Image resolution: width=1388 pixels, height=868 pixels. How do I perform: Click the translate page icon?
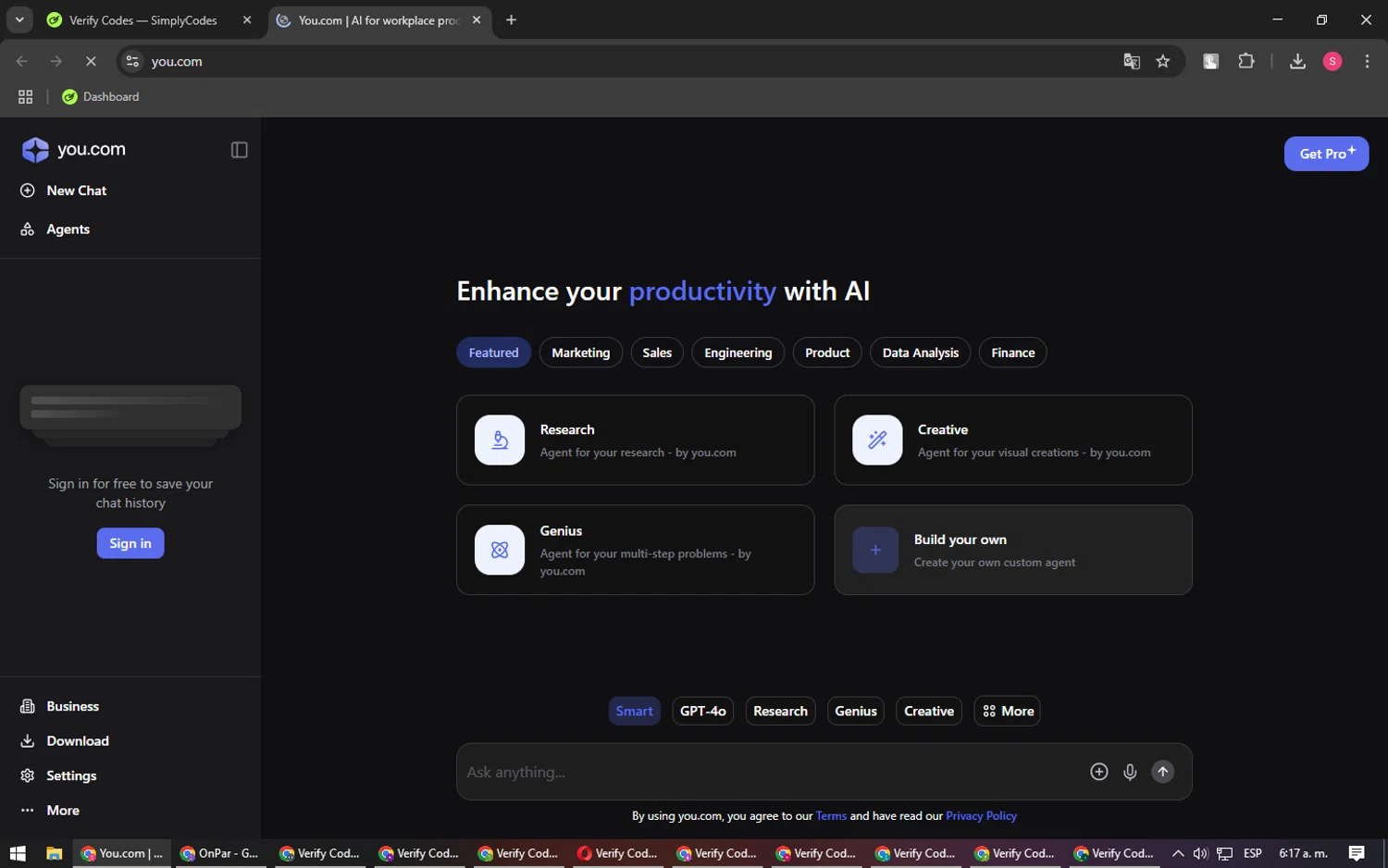point(1131,61)
